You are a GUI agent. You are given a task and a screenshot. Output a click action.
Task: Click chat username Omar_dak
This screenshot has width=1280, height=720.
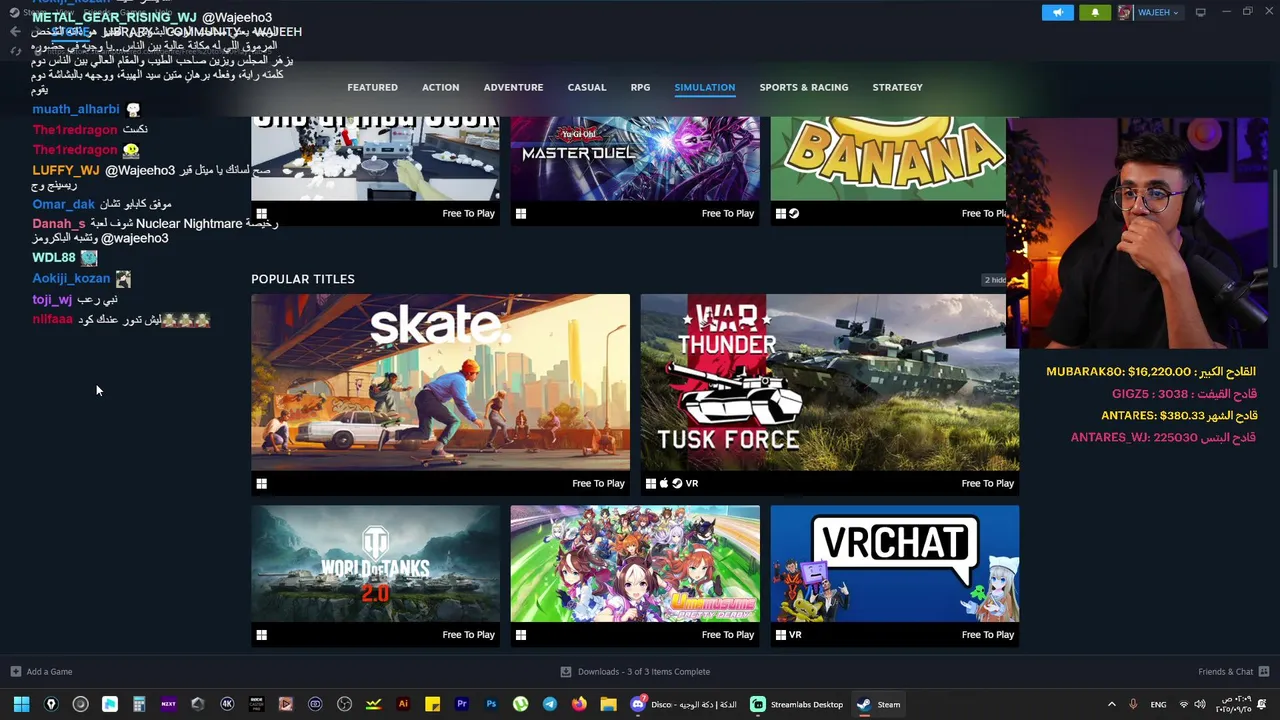(x=63, y=204)
